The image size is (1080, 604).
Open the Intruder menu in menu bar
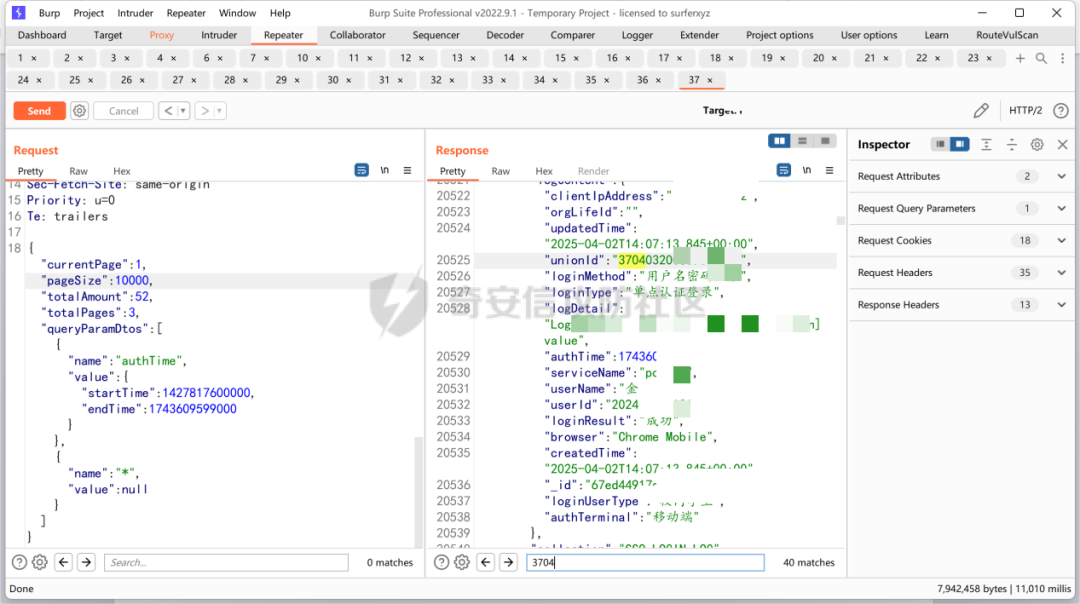tap(135, 13)
